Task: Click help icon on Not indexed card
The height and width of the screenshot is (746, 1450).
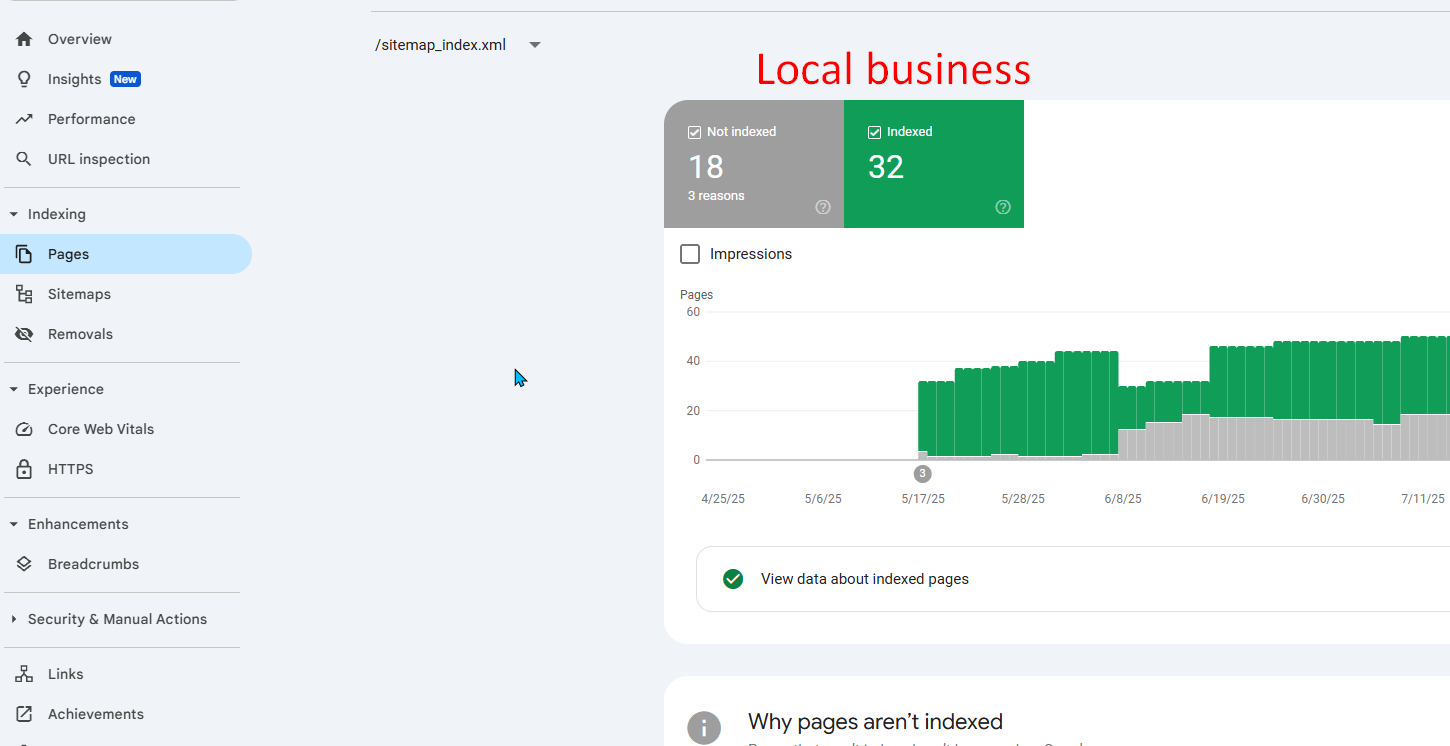Action: tap(823, 207)
